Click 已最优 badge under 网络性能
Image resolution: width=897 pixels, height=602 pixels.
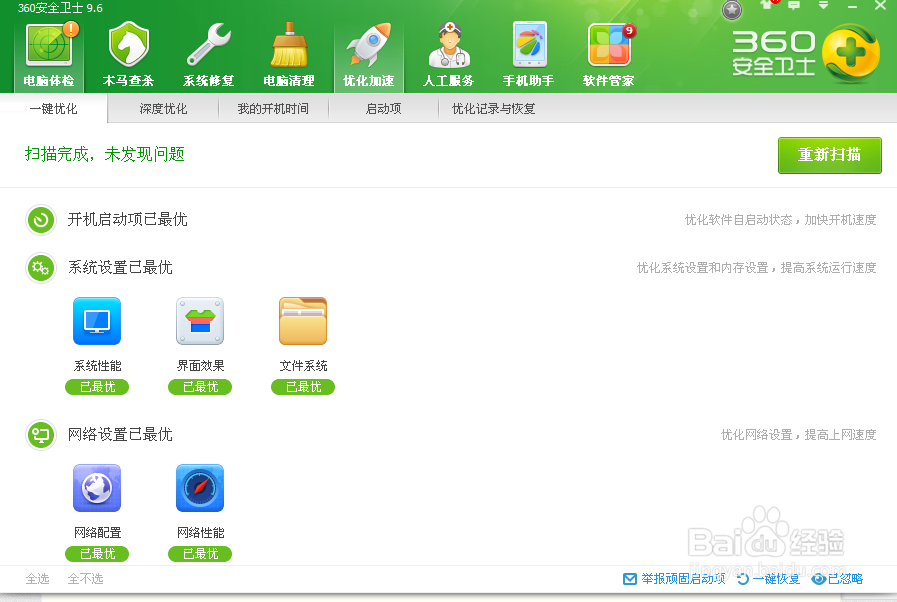(x=200, y=555)
